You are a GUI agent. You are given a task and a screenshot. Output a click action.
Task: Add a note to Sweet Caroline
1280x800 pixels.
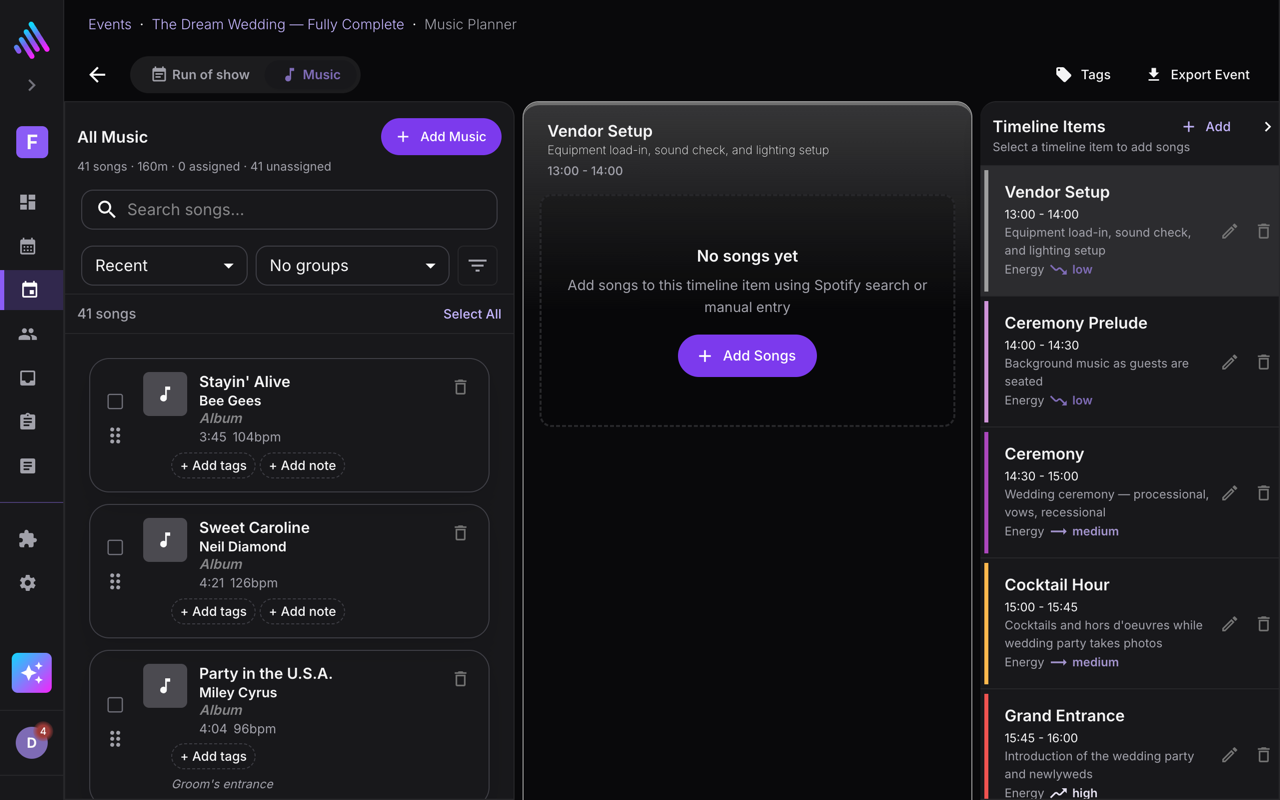302,612
